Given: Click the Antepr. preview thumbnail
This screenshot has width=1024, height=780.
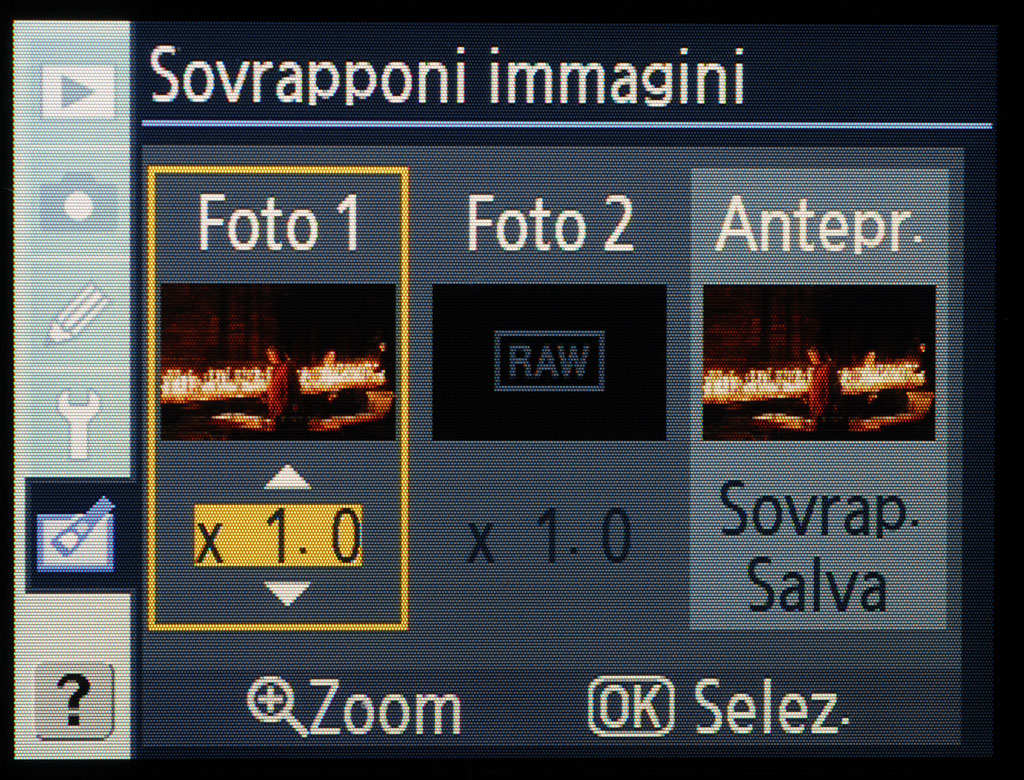Looking at the screenshot, I should pyautogui.click(x=819, y=362).
